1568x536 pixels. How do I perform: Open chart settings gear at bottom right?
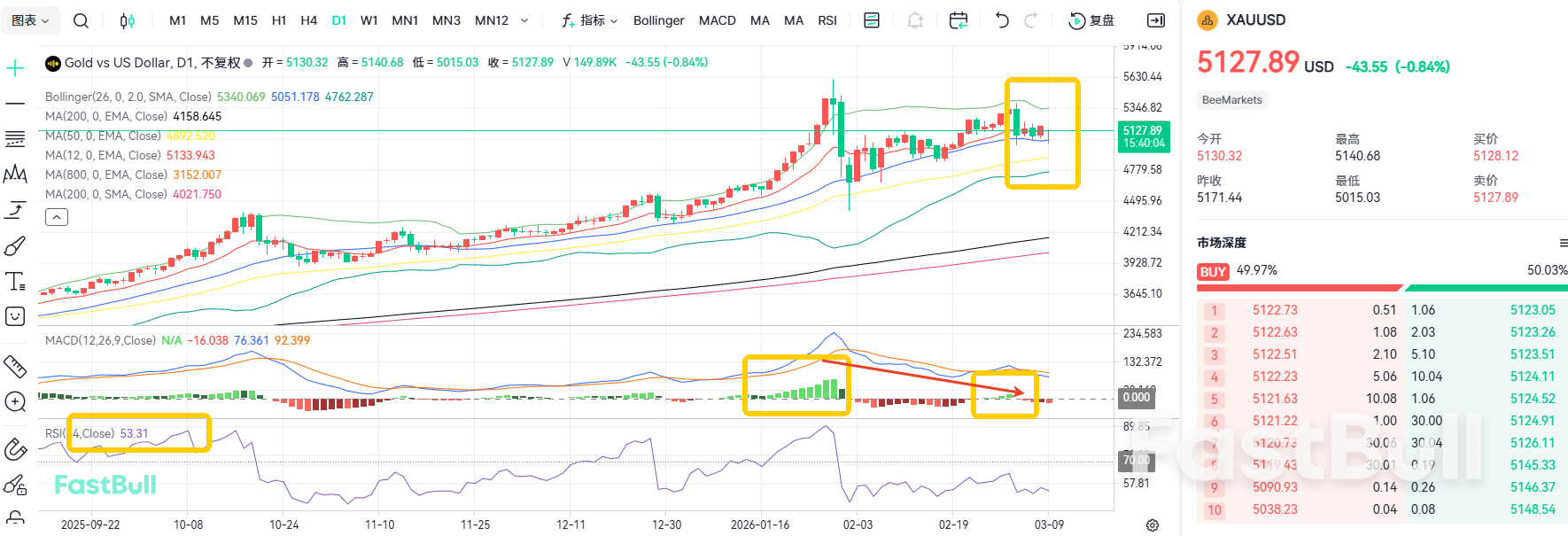pos(1153,525)
